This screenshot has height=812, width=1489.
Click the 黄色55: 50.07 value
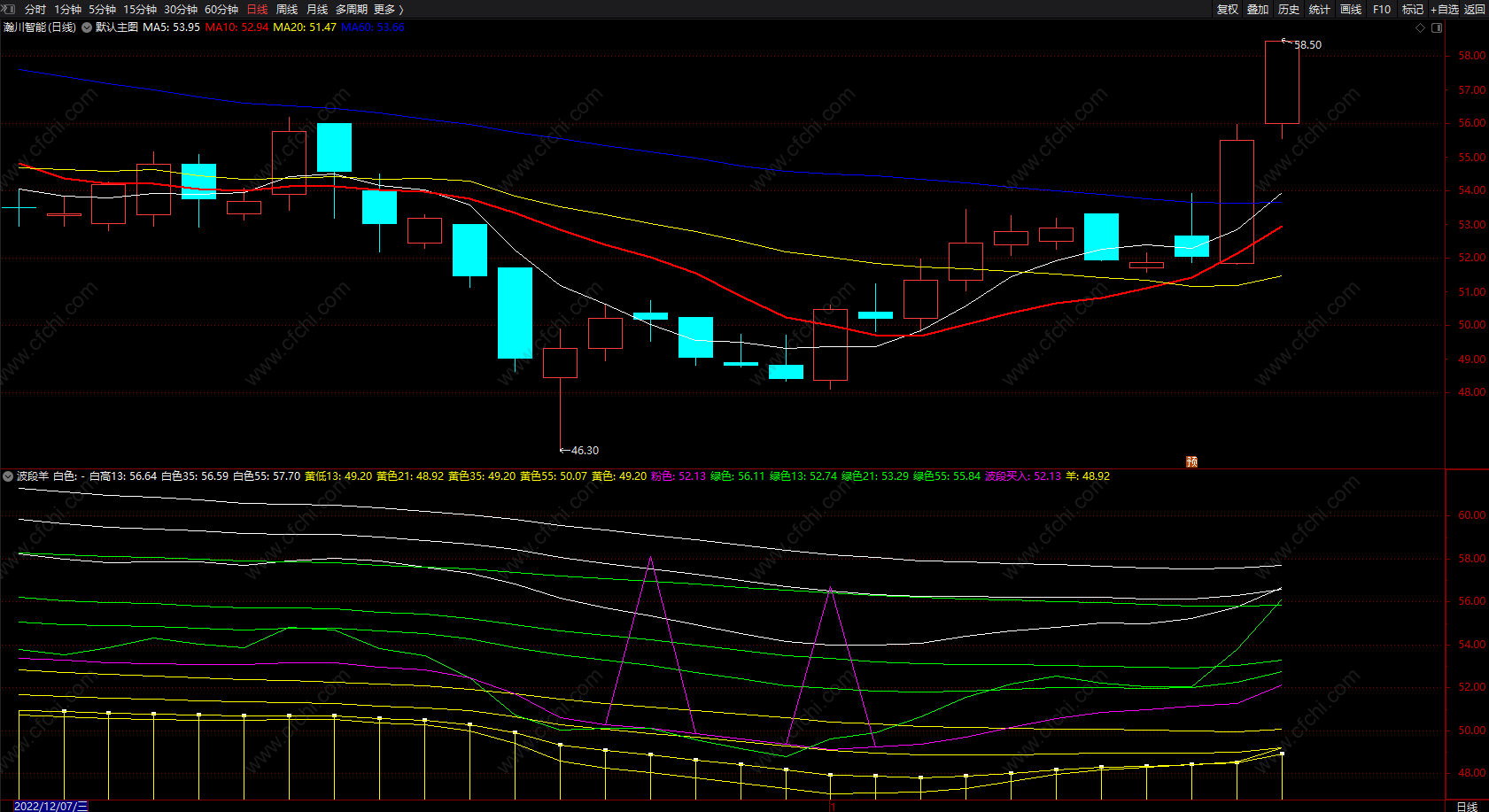pos(554,476)
